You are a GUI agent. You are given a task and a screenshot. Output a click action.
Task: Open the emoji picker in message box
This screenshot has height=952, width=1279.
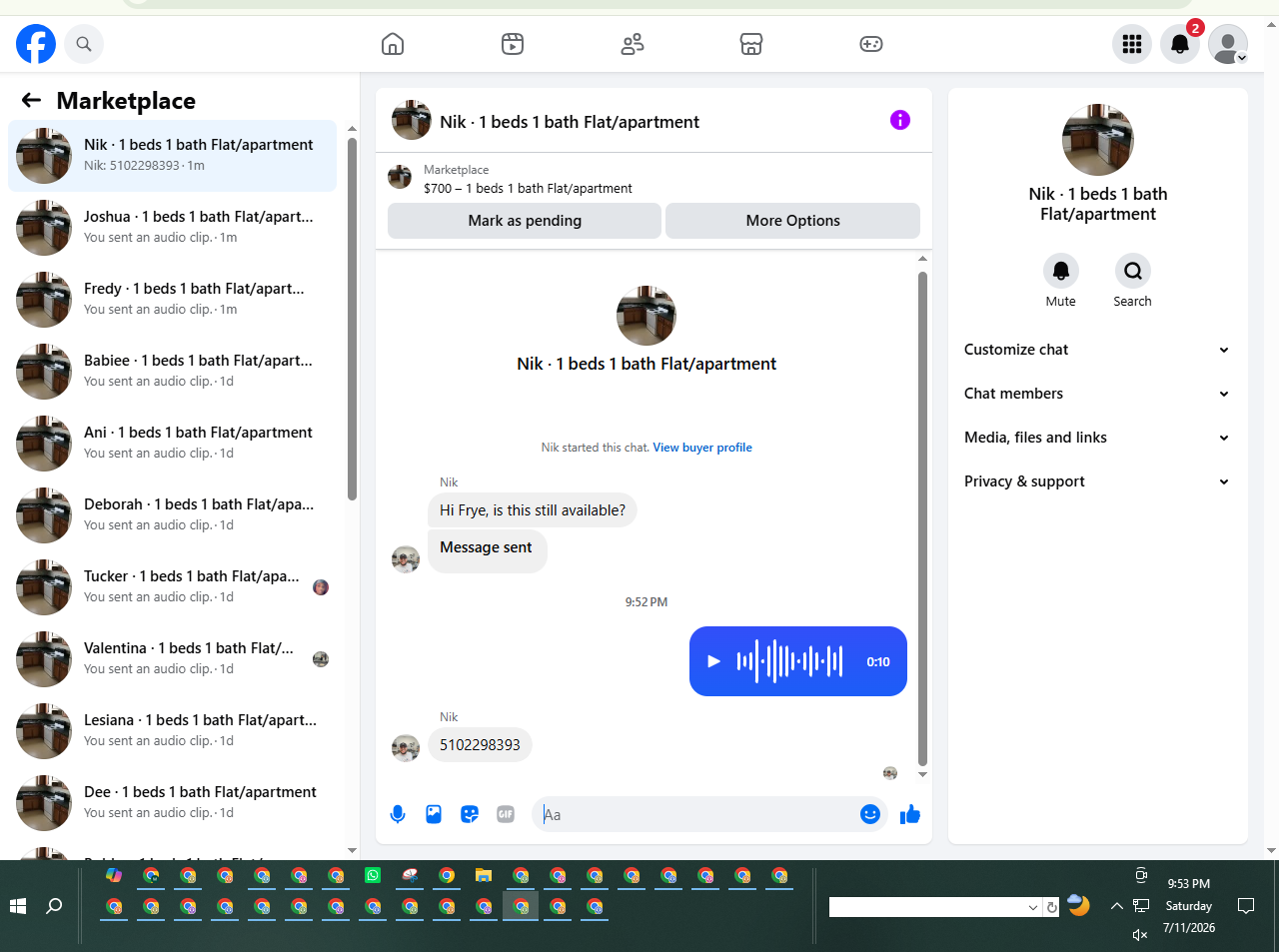tap(870, 814)
